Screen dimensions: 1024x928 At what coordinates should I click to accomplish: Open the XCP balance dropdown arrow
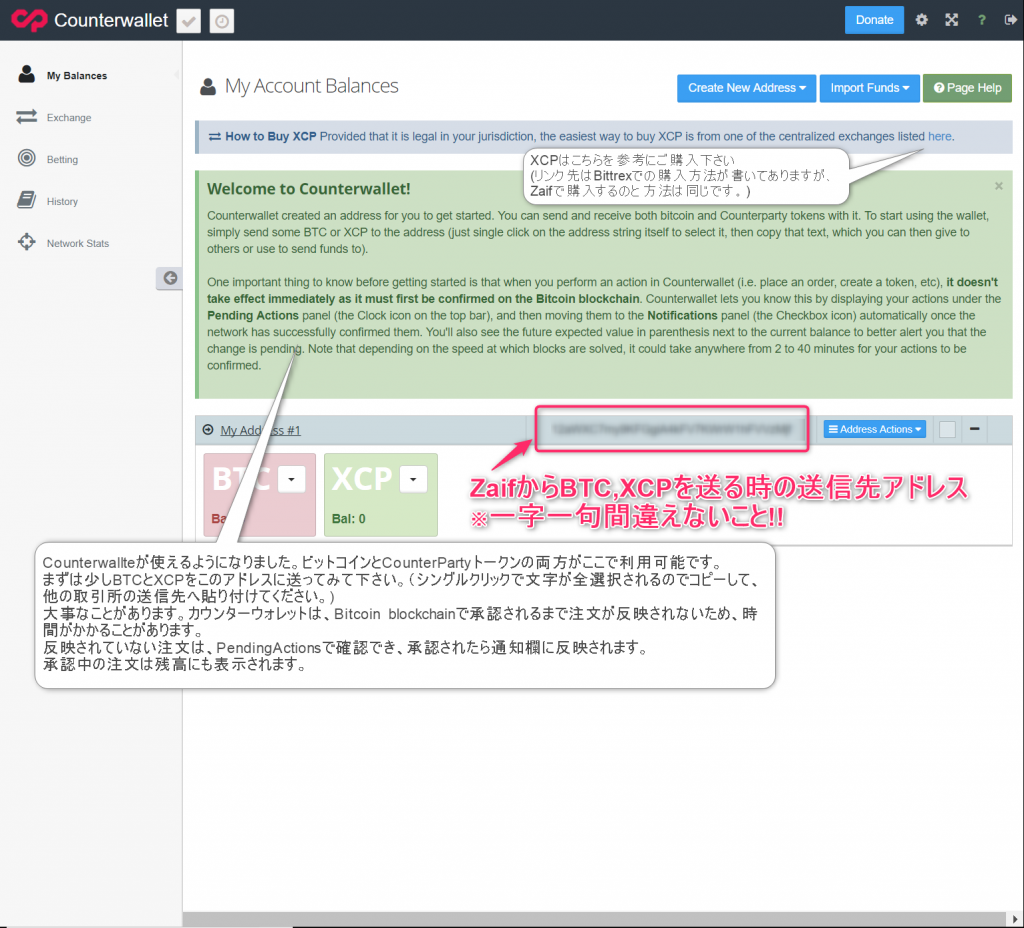click(x=413, y=480)
